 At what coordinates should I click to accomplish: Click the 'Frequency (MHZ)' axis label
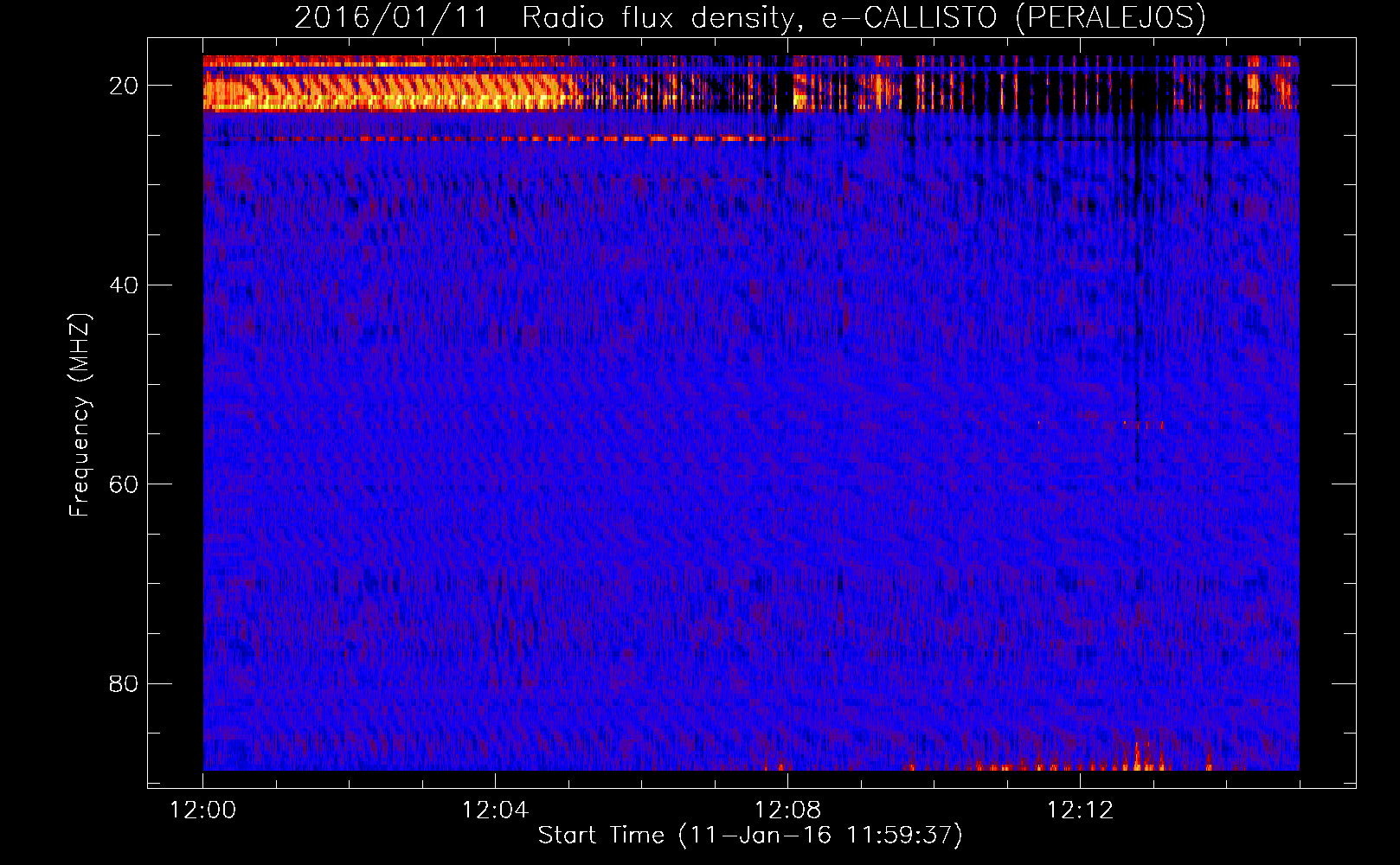(80, 415)
